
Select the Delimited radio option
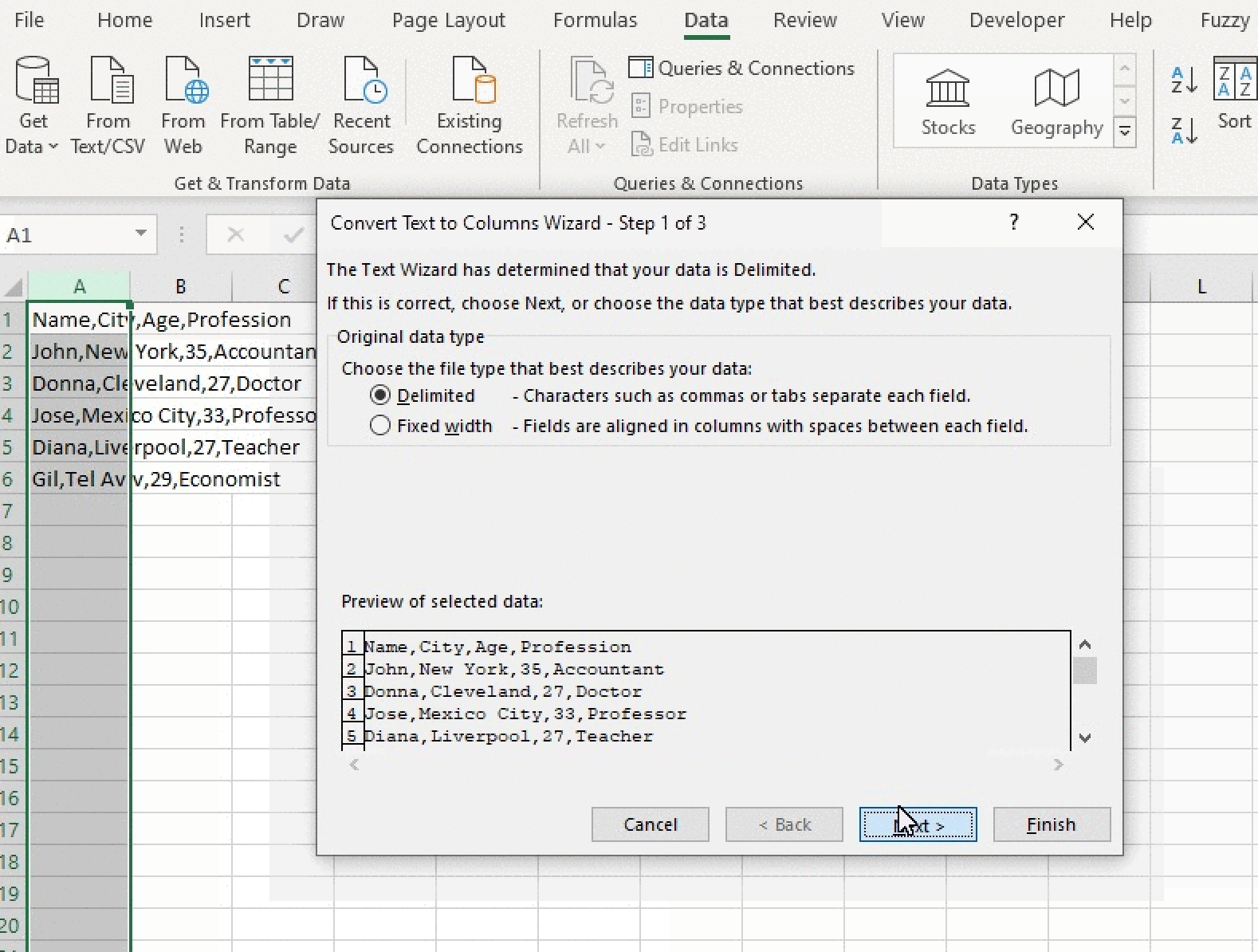point(380,395)
